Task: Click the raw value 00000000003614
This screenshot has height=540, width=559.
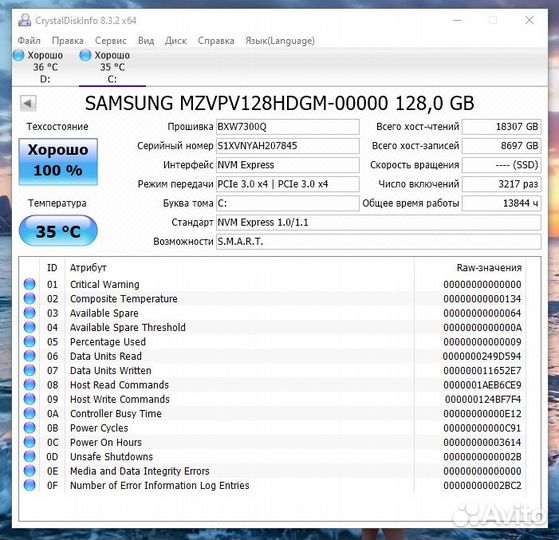Action: pos(482,442)
